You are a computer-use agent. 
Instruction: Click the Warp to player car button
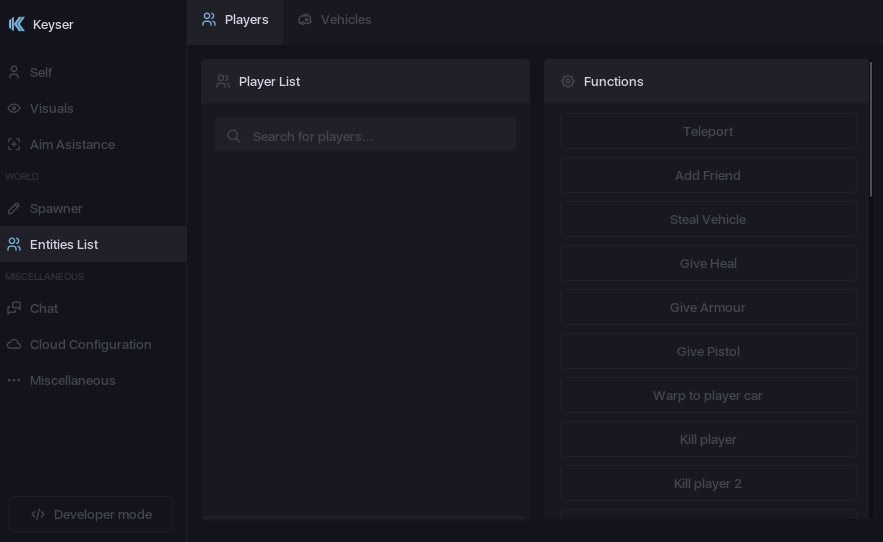(x=708, y=396)
